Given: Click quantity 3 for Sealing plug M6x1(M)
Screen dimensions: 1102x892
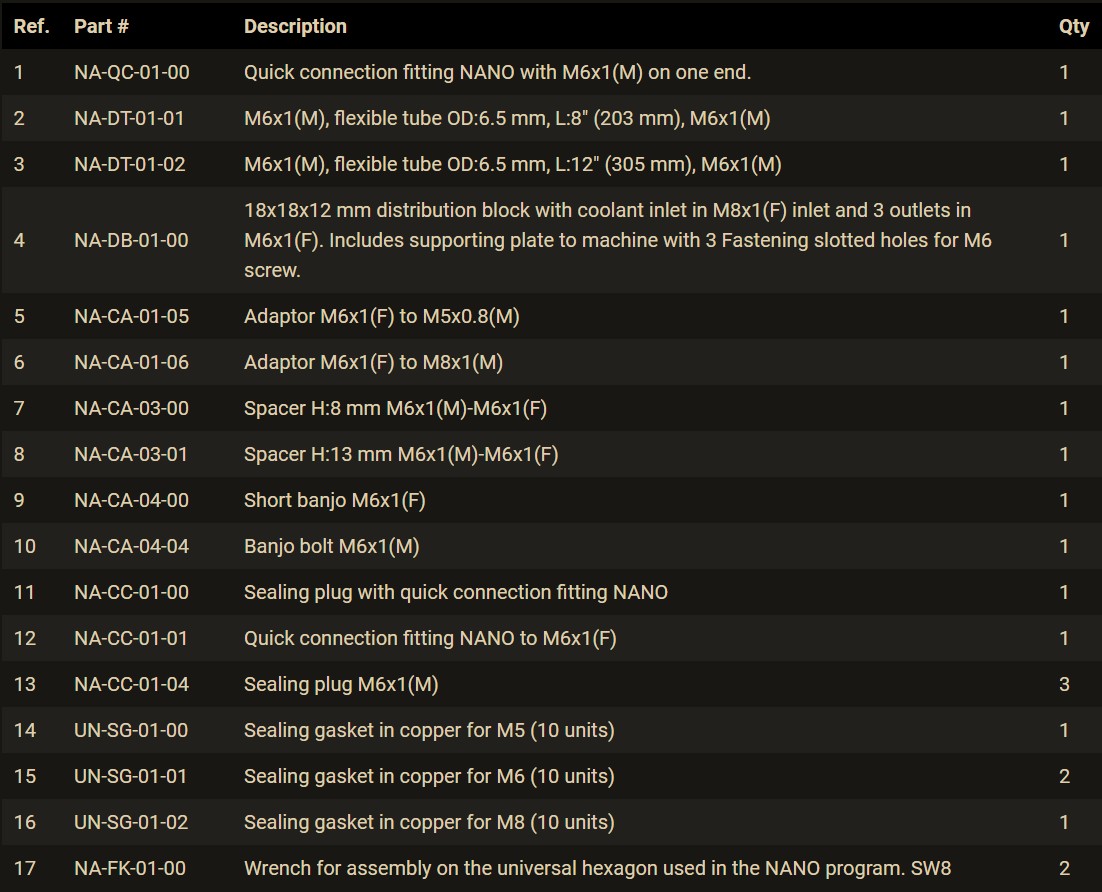Looking at the screenshot, I should 1064,685.
